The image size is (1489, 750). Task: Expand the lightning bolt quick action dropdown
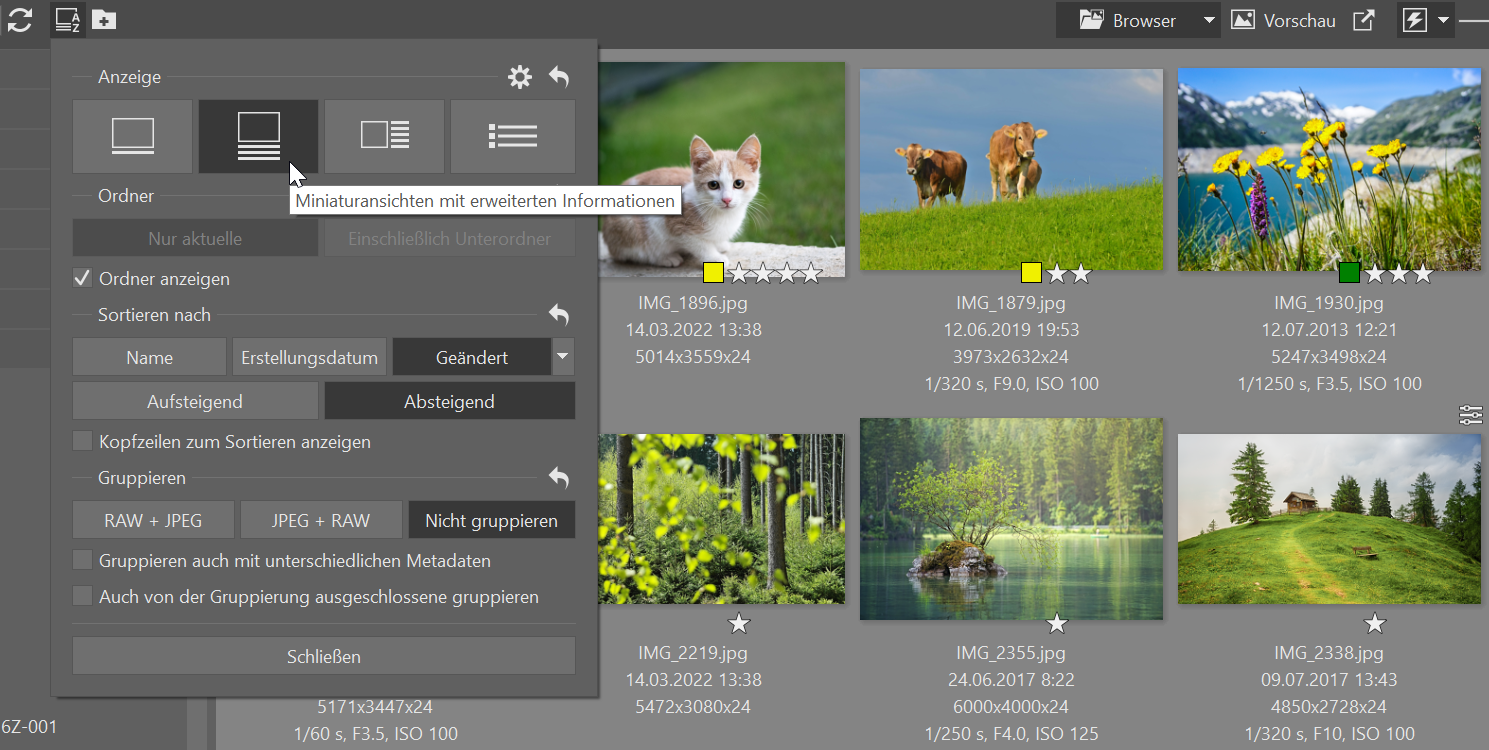1443,20
